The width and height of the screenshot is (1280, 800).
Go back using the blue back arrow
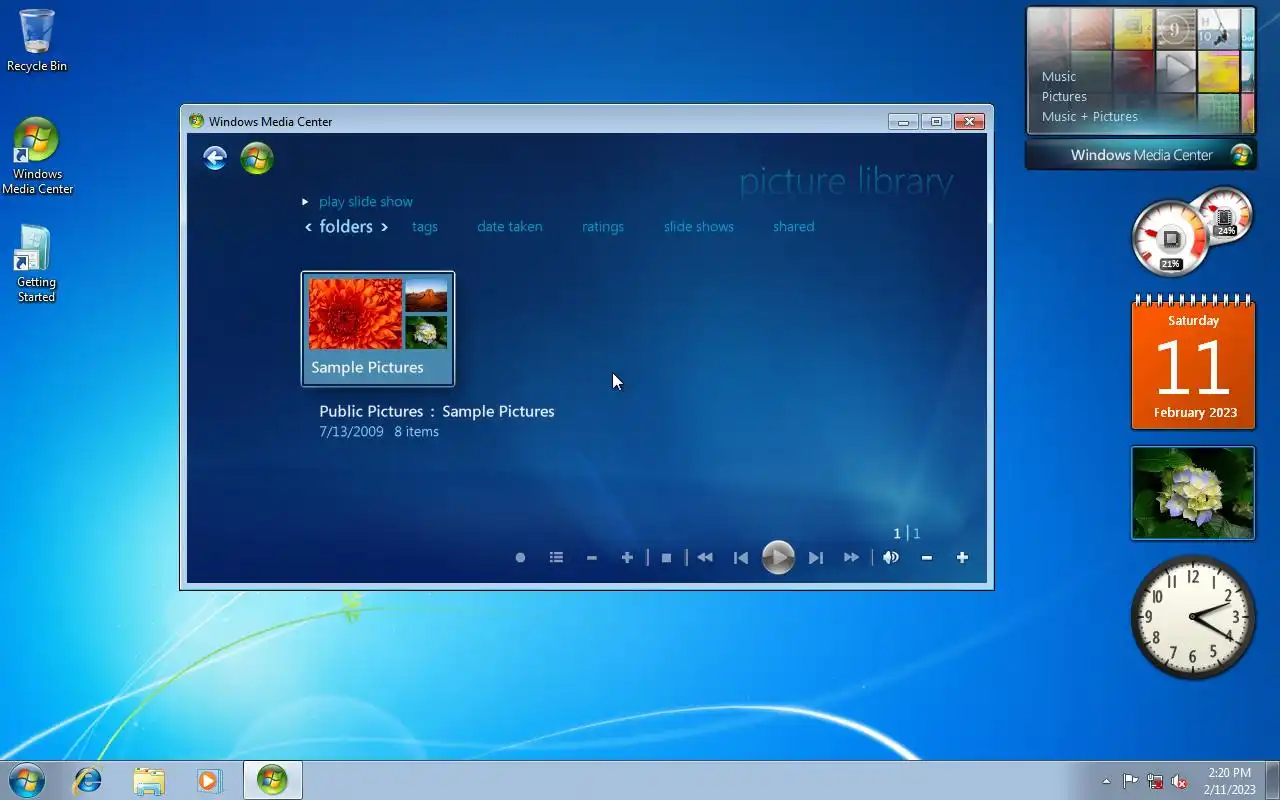coord(215,158)
